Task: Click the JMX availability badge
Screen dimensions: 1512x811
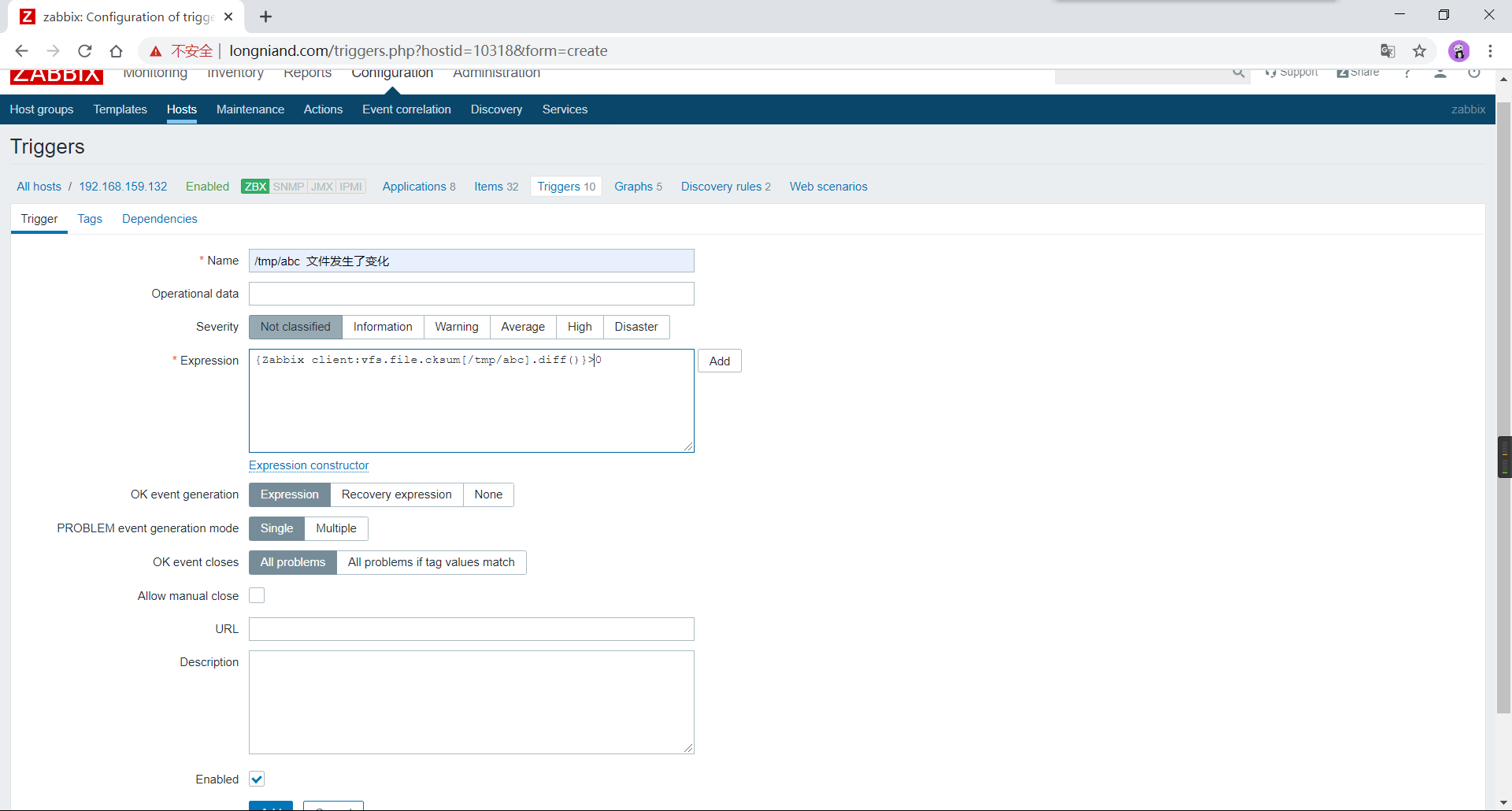Action: pos(322,187)
